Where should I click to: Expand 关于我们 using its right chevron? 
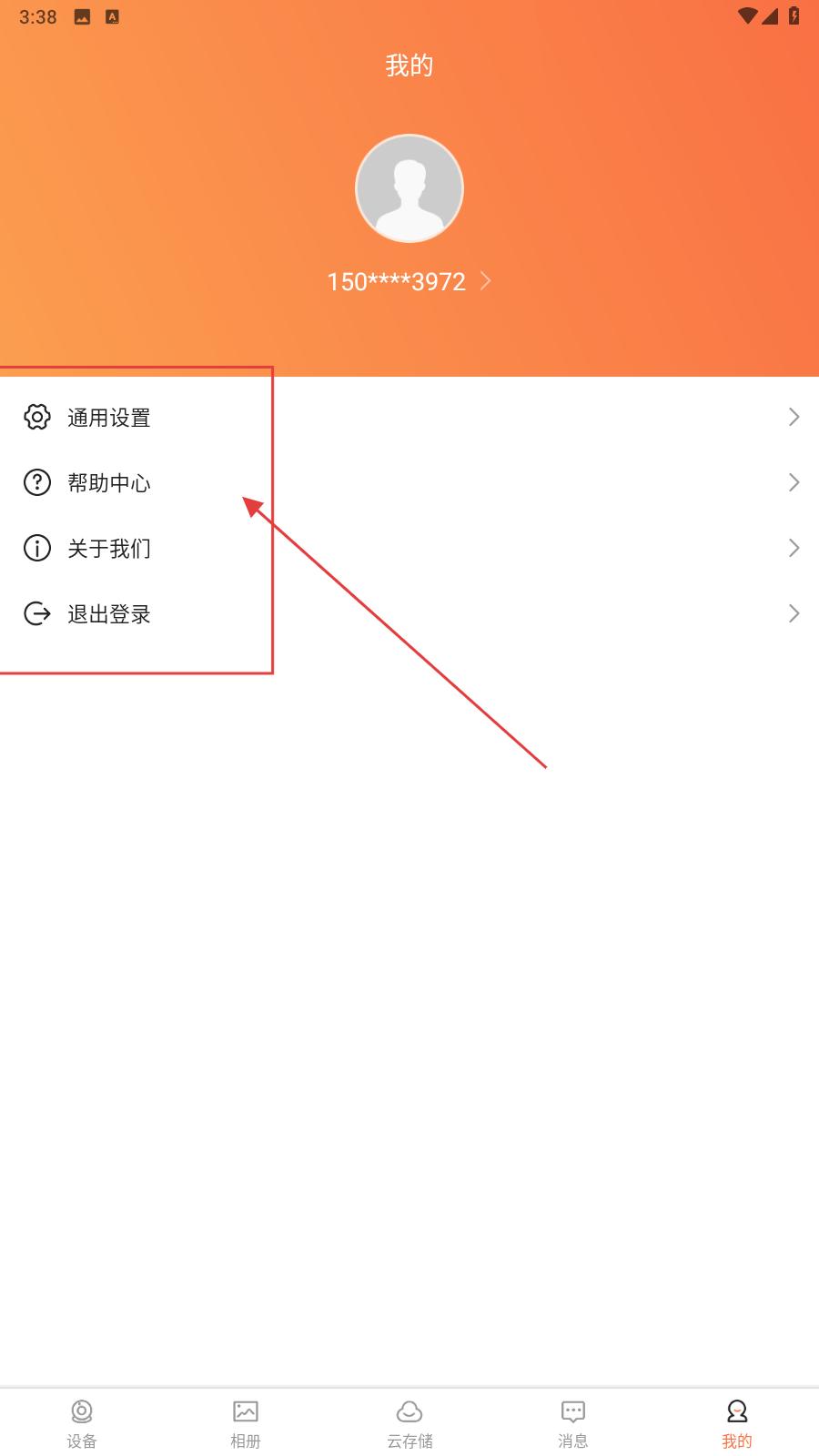pos(794,548)
